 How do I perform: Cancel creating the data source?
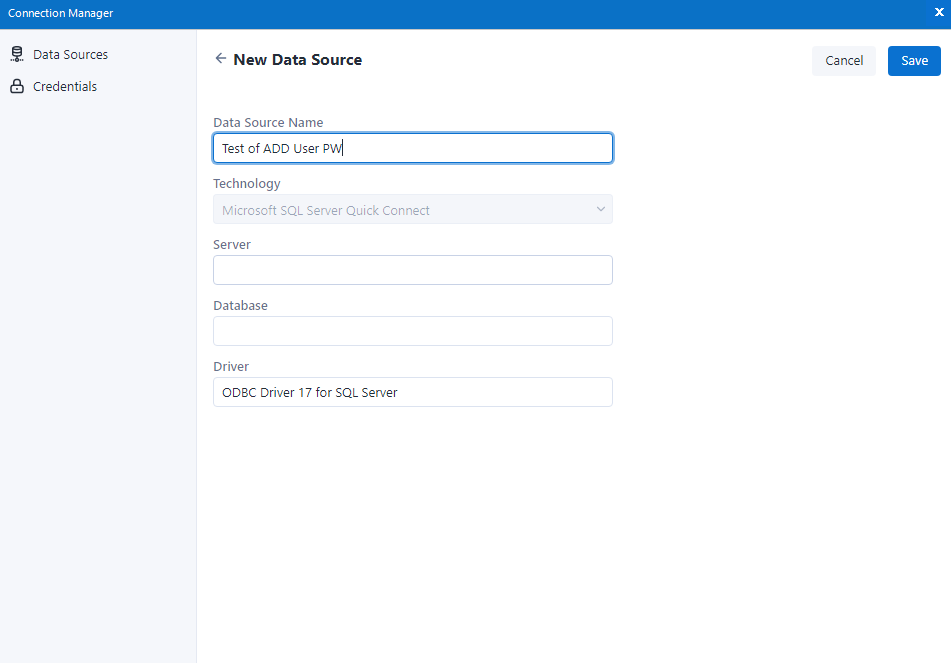point(843,60)
